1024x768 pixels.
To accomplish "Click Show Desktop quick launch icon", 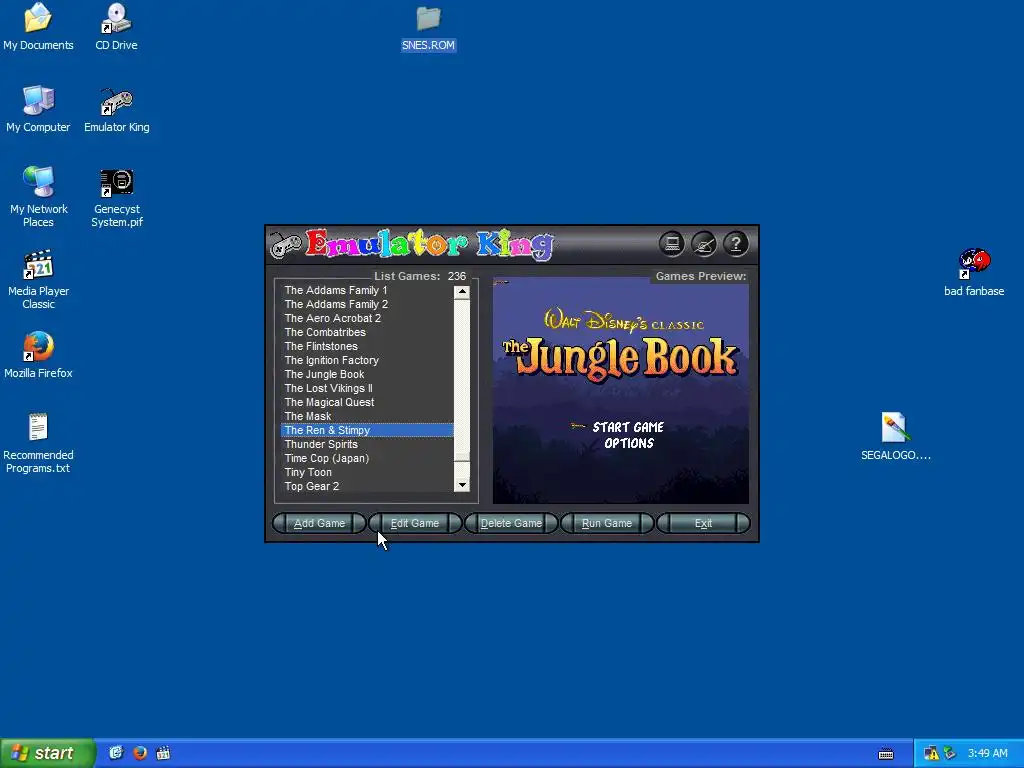I will tap(116, 753).
